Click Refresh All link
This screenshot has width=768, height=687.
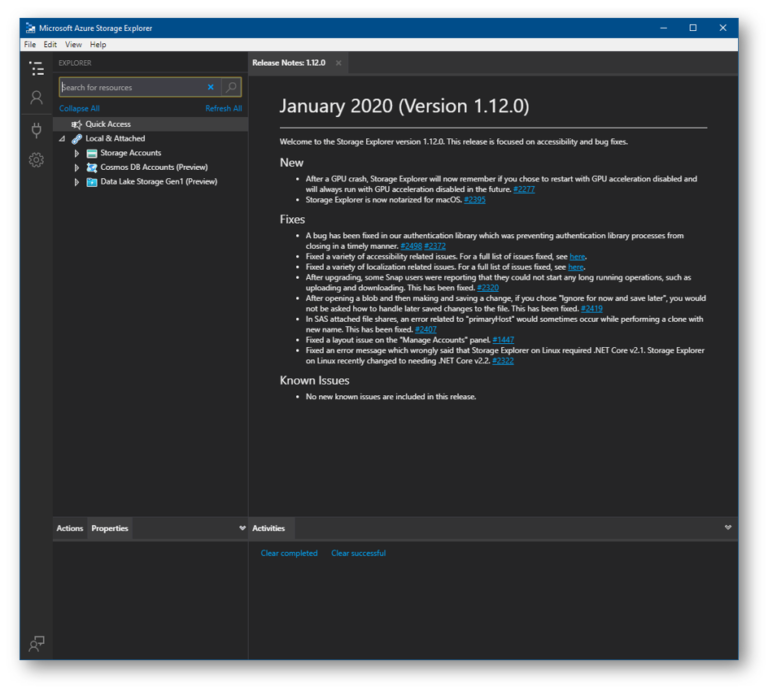coord(223,108)
